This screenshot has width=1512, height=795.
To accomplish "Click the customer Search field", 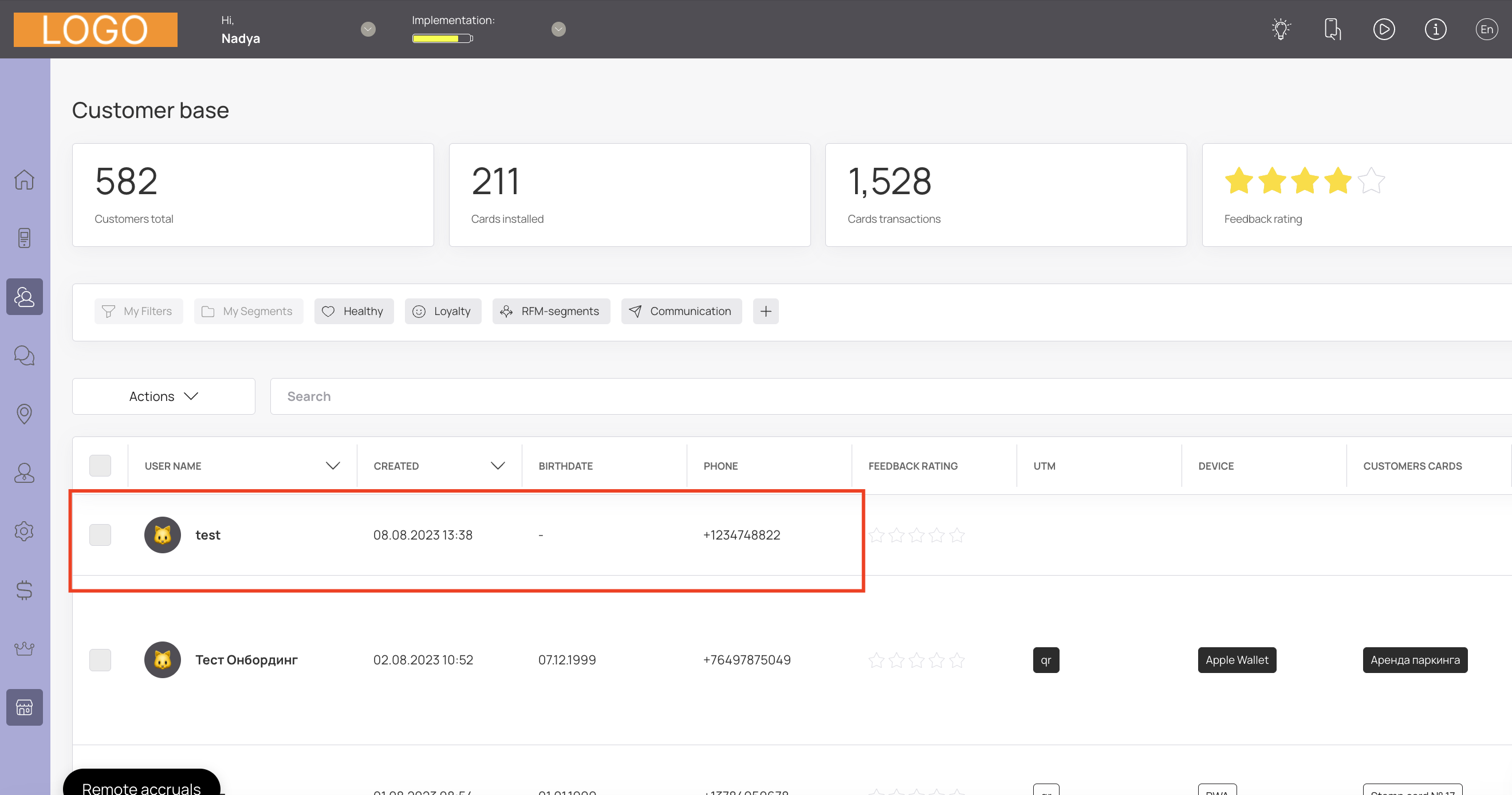I will [x=880, y=396].
